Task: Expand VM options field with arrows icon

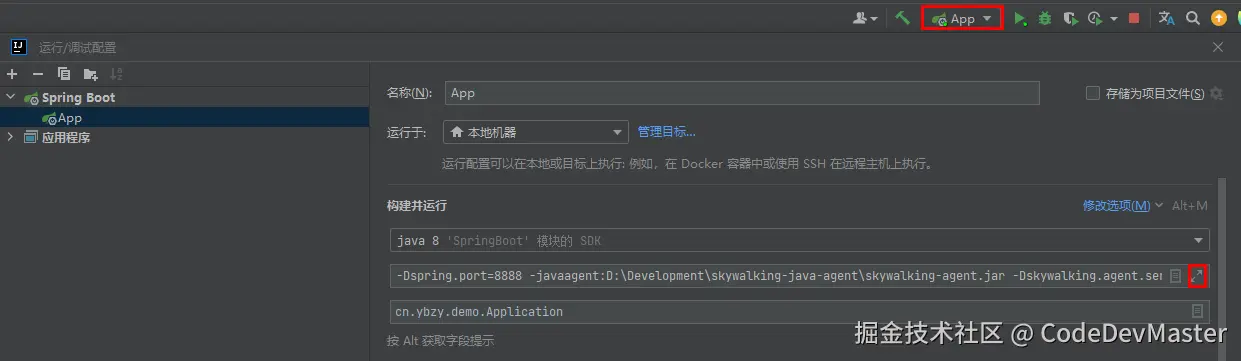Action: coord(1198,275)
